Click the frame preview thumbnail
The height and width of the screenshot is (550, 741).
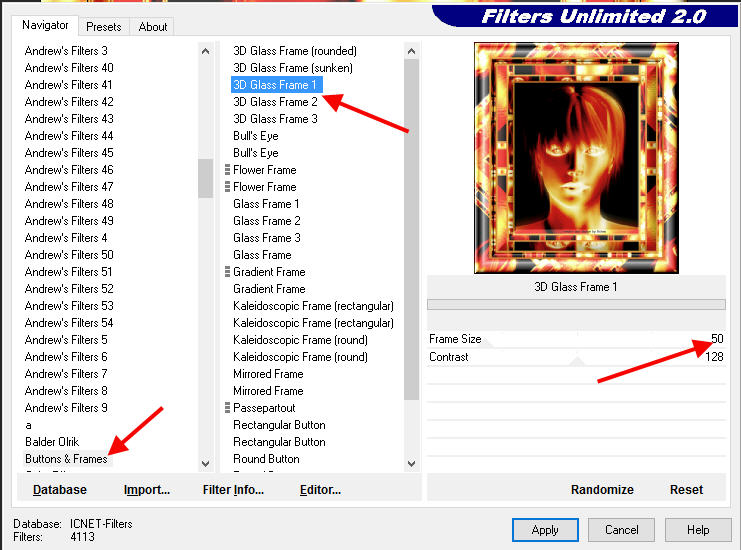pos(576,157)
